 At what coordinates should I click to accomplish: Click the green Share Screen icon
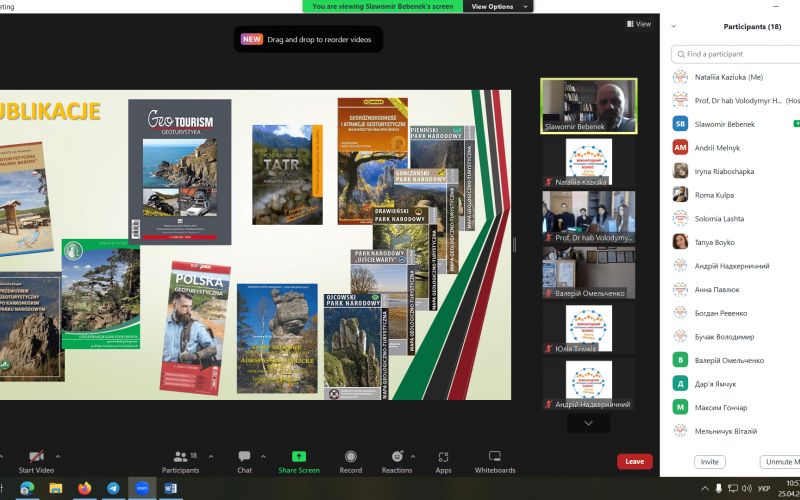pos(299,457)
